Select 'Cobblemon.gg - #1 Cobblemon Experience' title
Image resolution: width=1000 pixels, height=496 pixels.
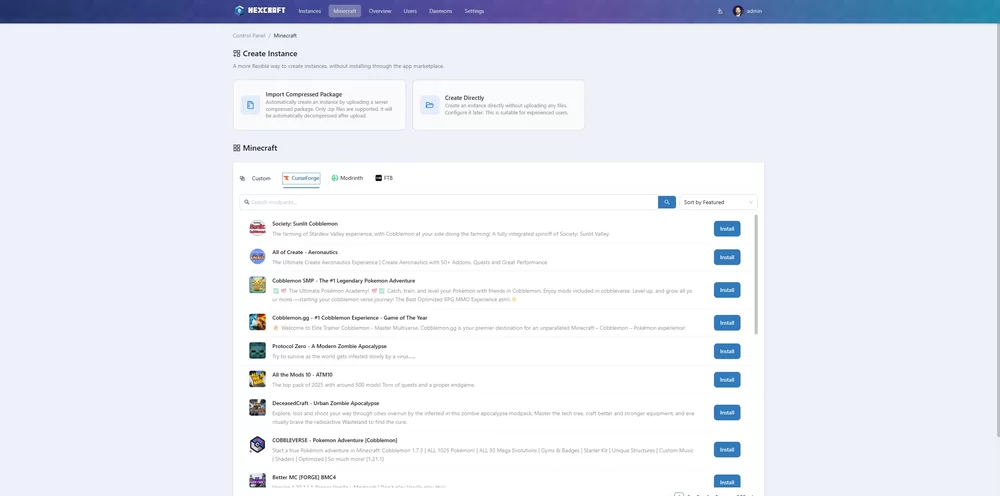pyautogui.click(x=349, y=317)
